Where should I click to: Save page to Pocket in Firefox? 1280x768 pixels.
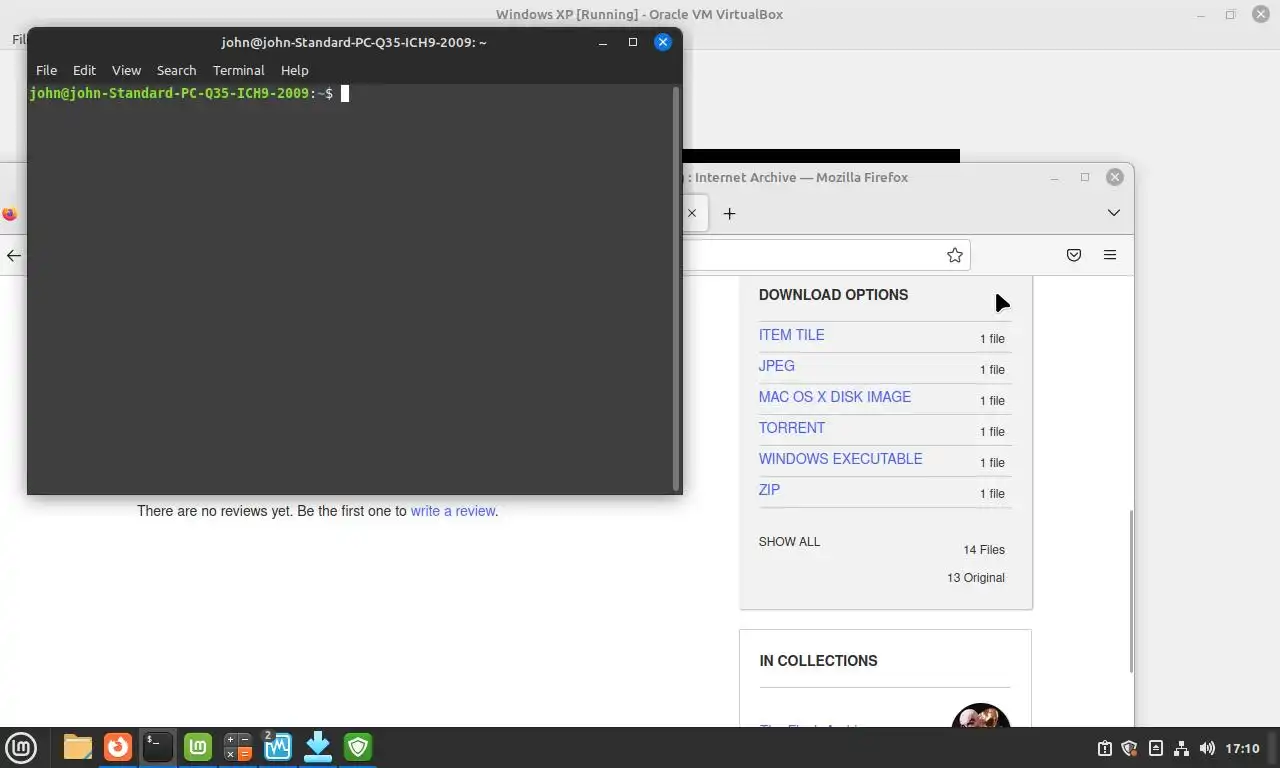[x=1074, y=255]
